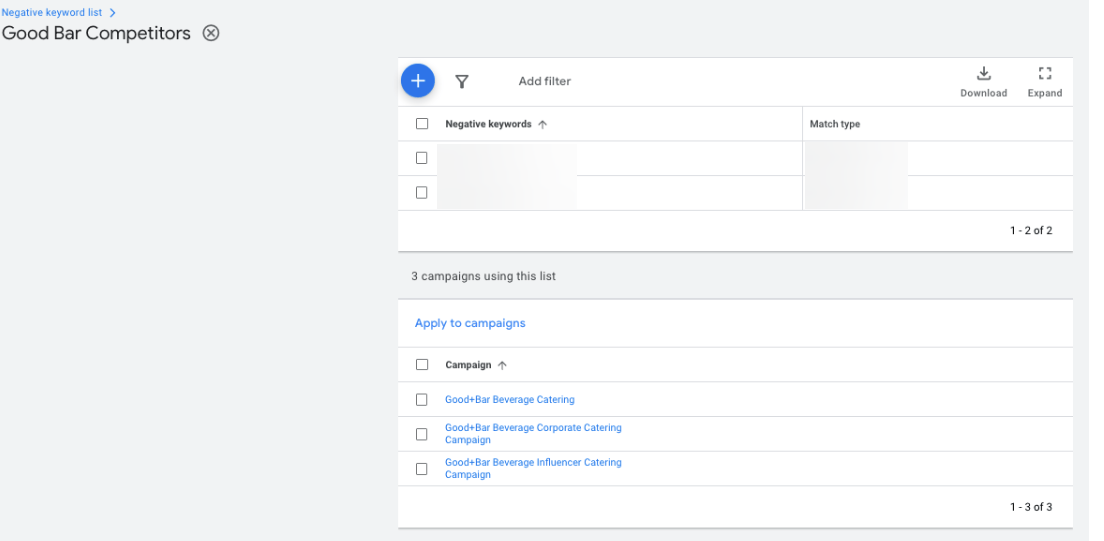Select all negative keywords checkbox
This screenshot has height=541, width=1104.
[x=422, y=124]
